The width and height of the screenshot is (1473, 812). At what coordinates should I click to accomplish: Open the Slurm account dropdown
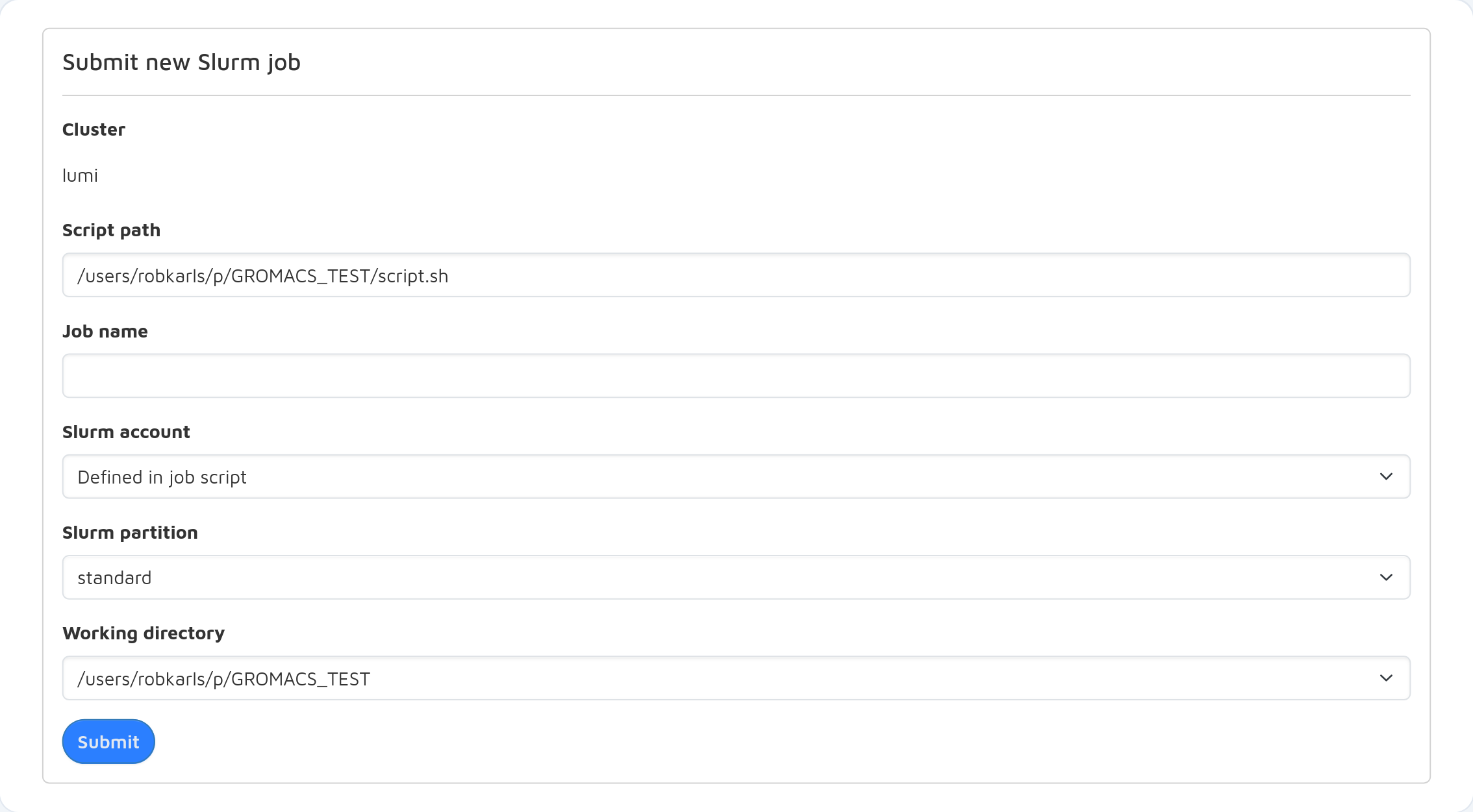(x=735, y=477)
